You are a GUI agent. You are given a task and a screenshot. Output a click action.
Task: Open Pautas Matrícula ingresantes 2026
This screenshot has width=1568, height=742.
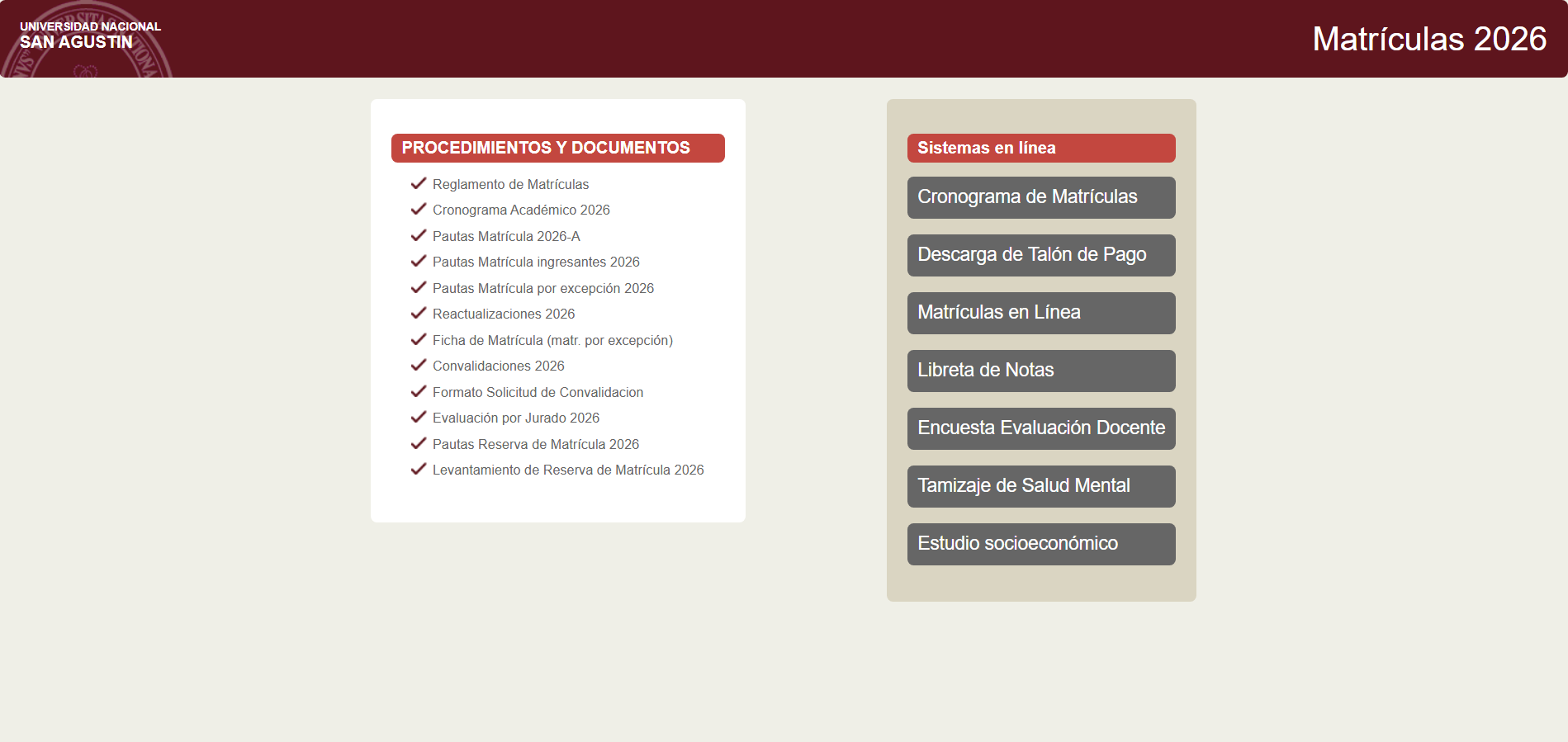point(536,262)
